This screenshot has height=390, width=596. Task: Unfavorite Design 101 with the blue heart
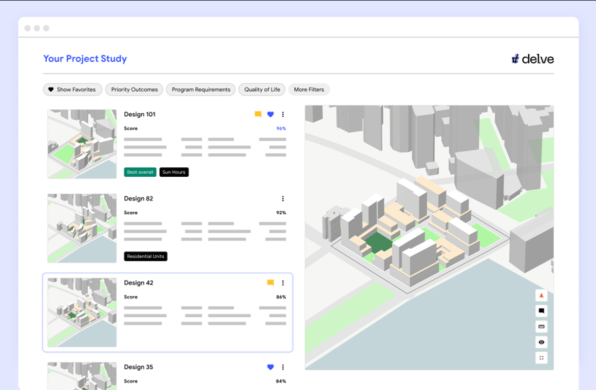(x=270, y=114)
